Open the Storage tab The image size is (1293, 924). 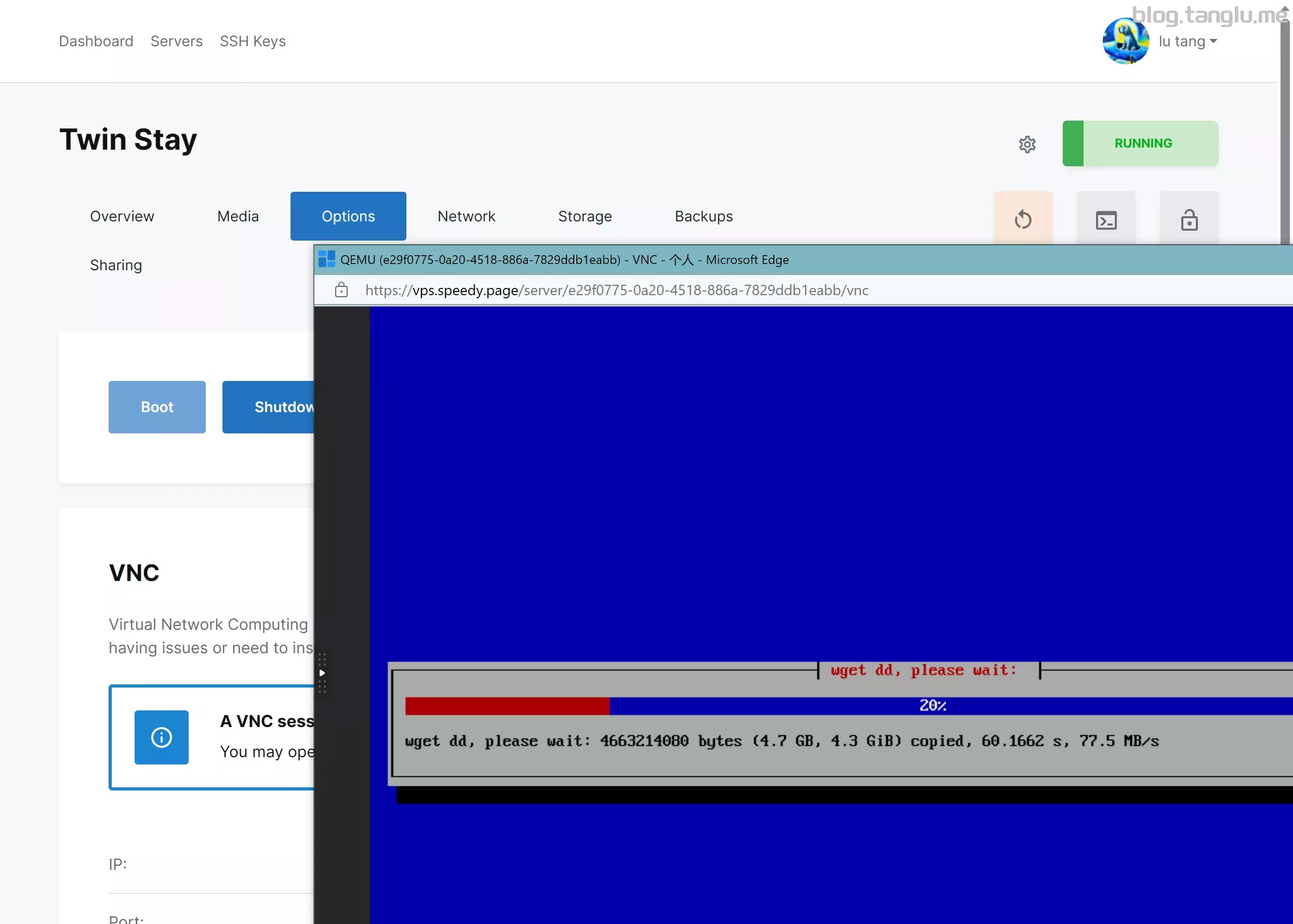(584, 216)
